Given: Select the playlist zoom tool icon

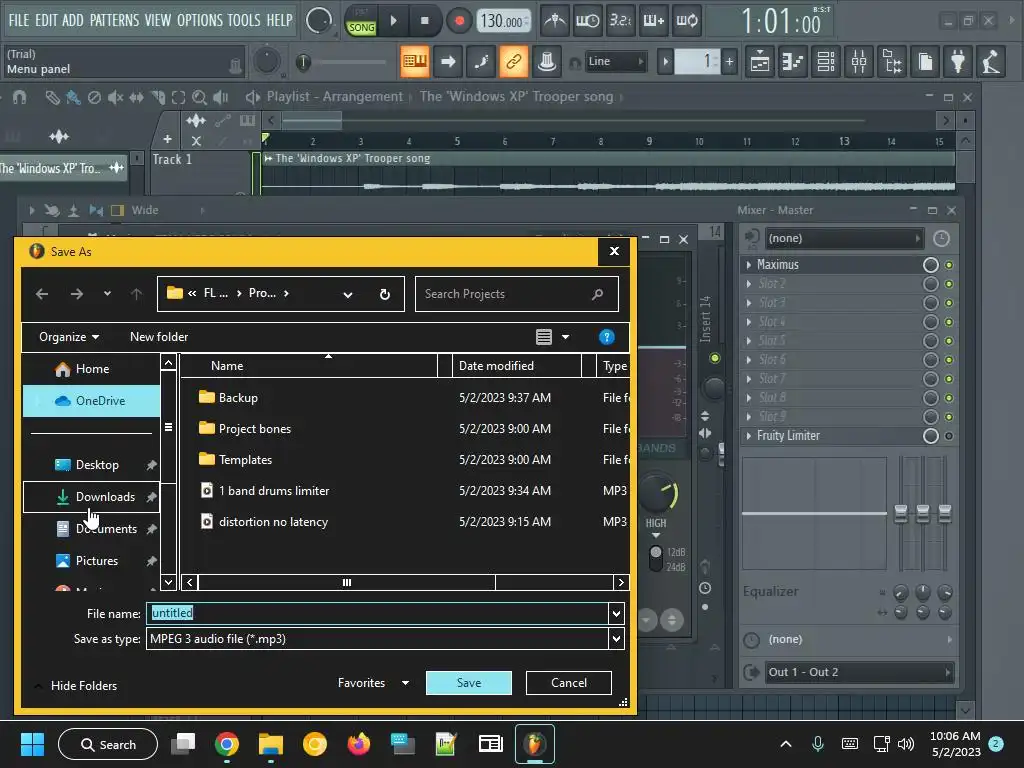Looking at the screenshot, I should click(x=200, y=97).
